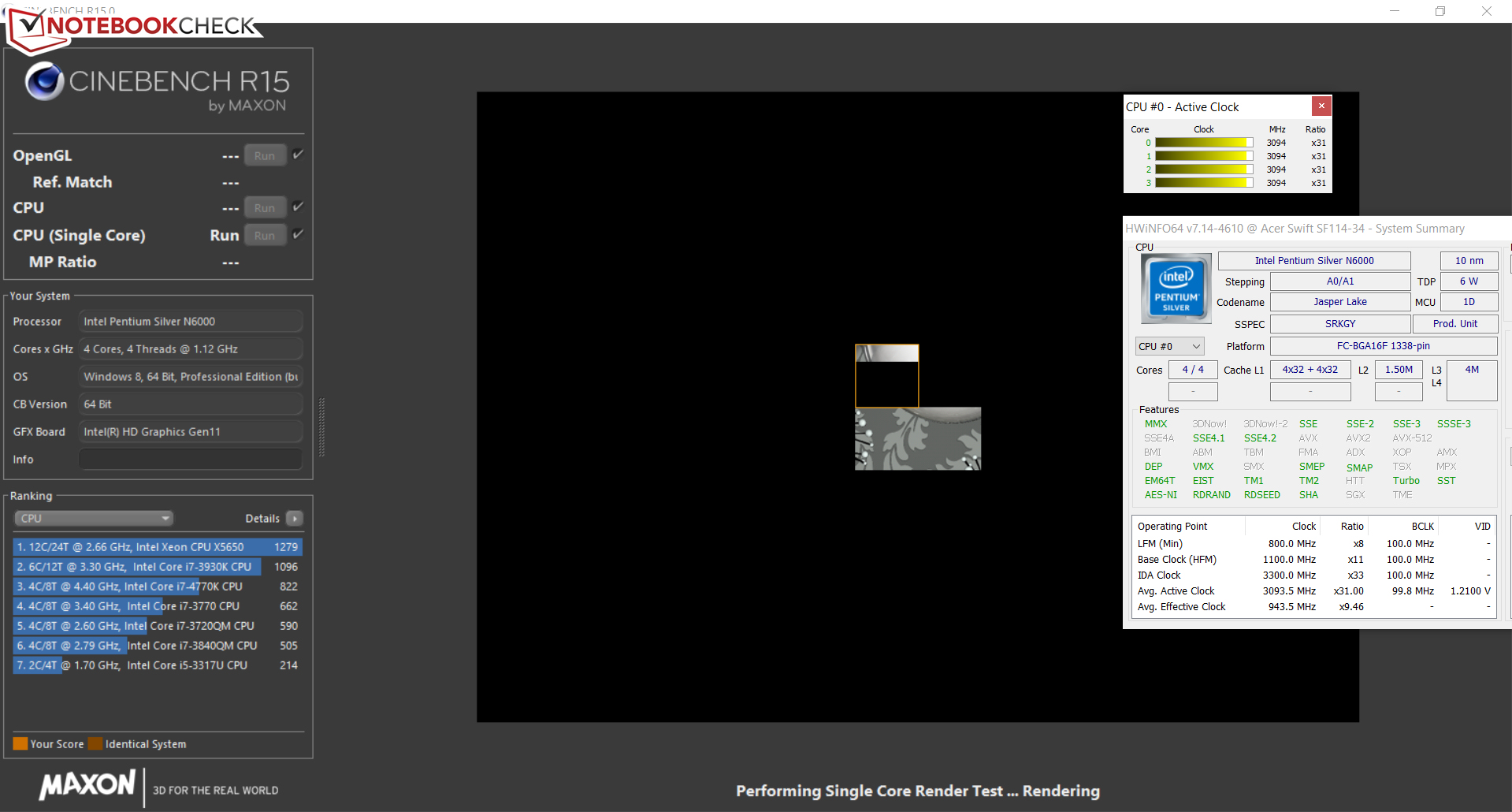Click the IDA Clock row in Operating Point
Screen dimensions: 1512x812
(x=1313, y=575)
